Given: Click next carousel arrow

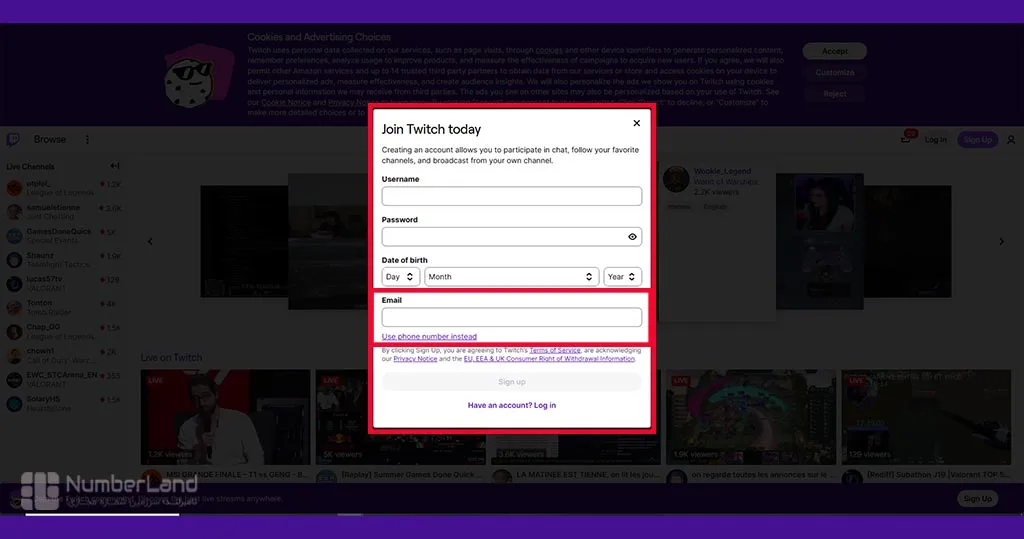Looking at the screenshot, I should 1002,242.
